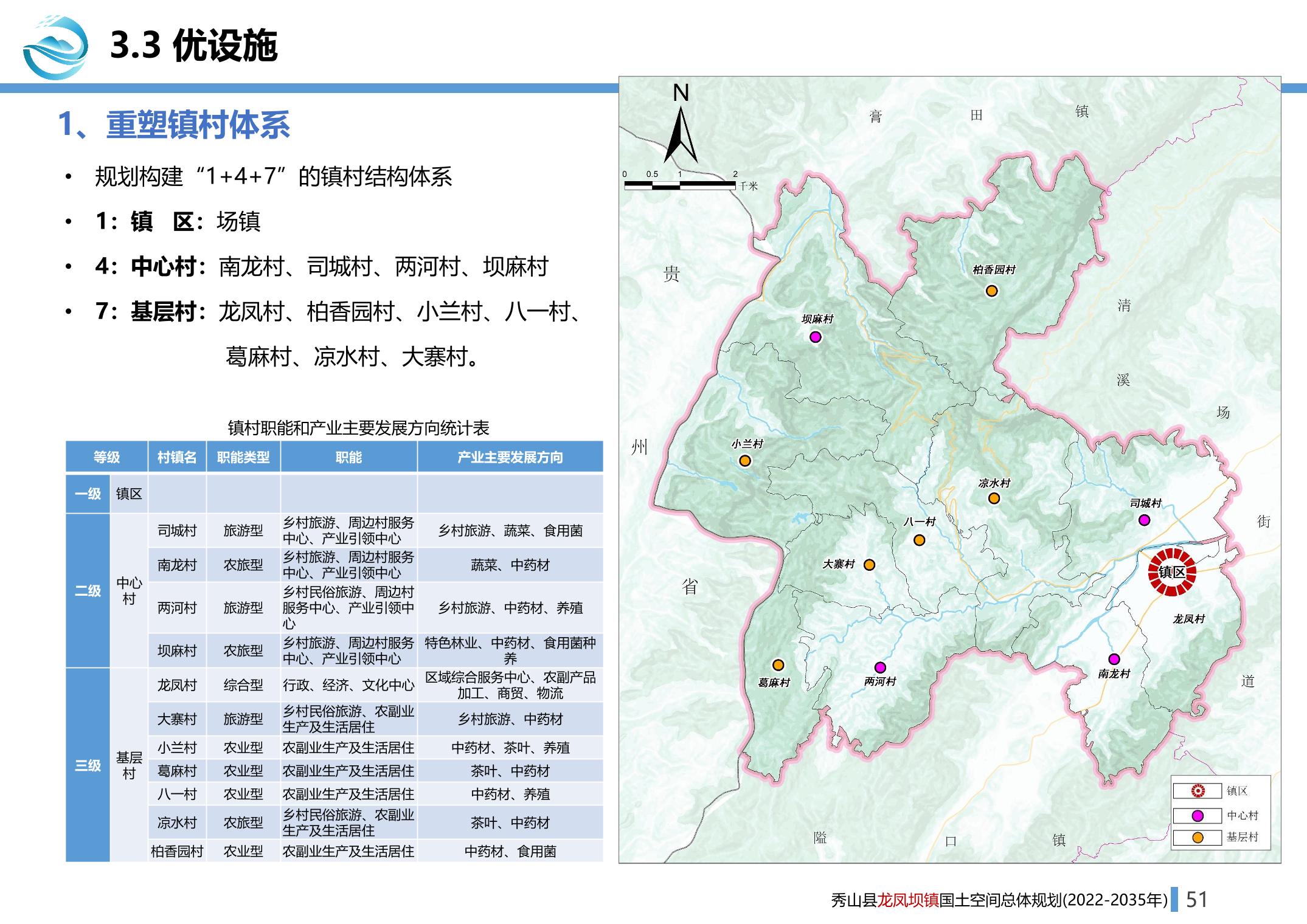Click the magenta marker below 坝麻村

(x=816, y=337)
